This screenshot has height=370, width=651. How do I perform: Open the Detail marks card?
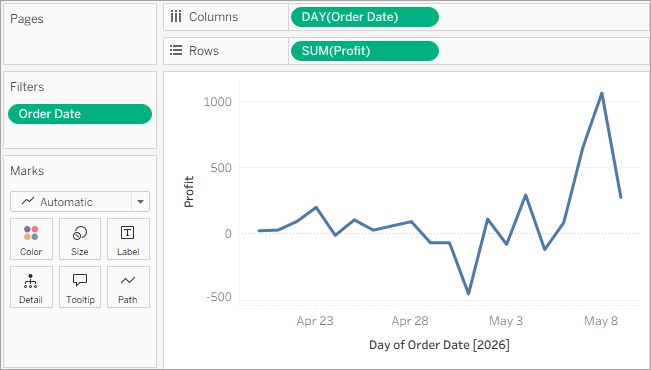click(x=31, y=287)
